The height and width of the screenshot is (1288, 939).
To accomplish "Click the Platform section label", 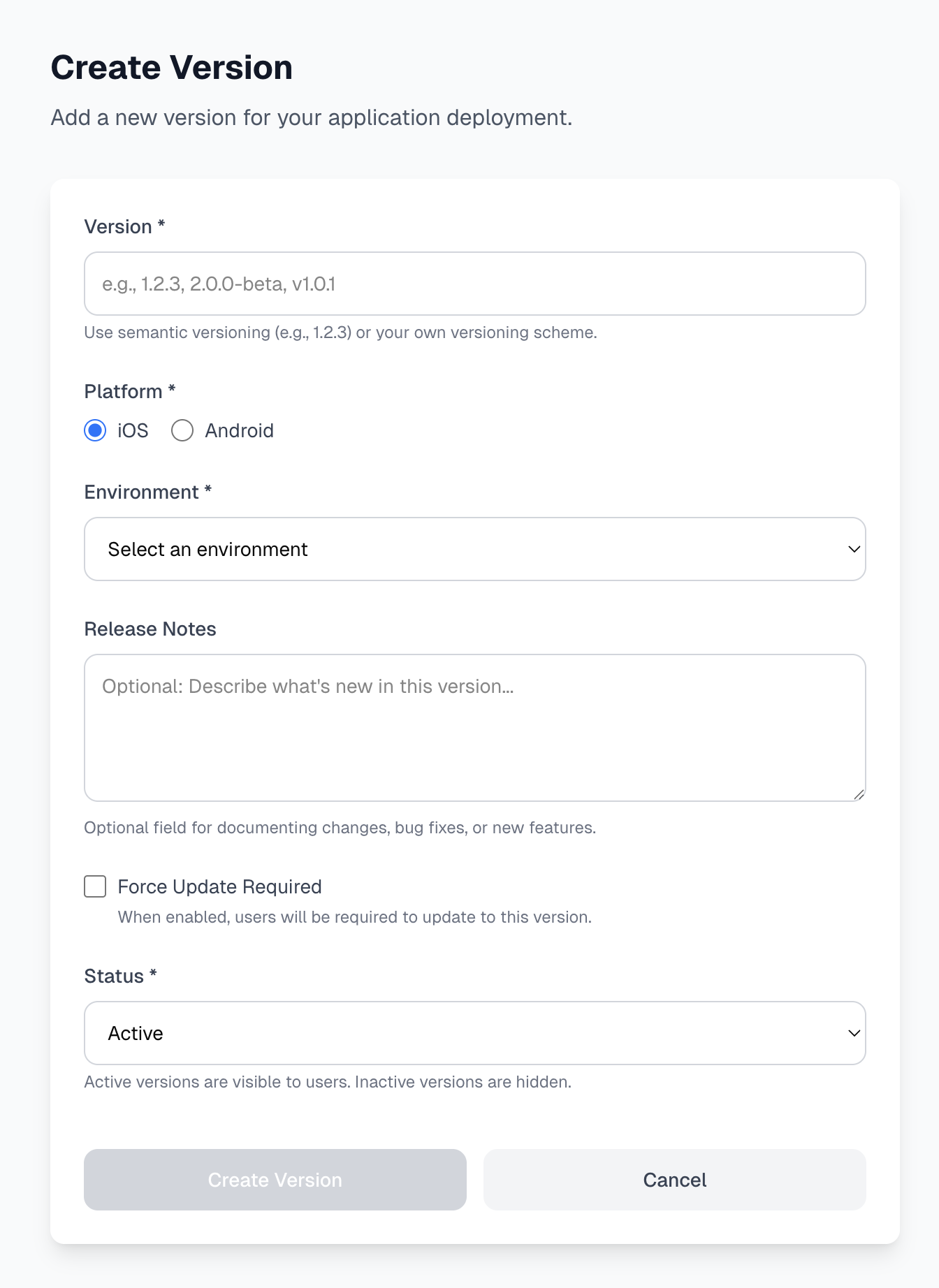I will click(129, 391).
